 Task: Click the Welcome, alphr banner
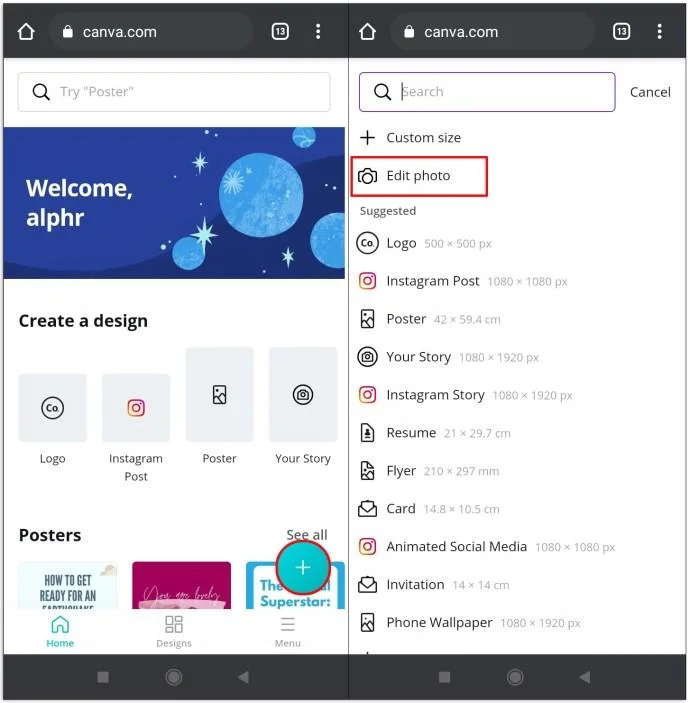click(x=174, y=203)
